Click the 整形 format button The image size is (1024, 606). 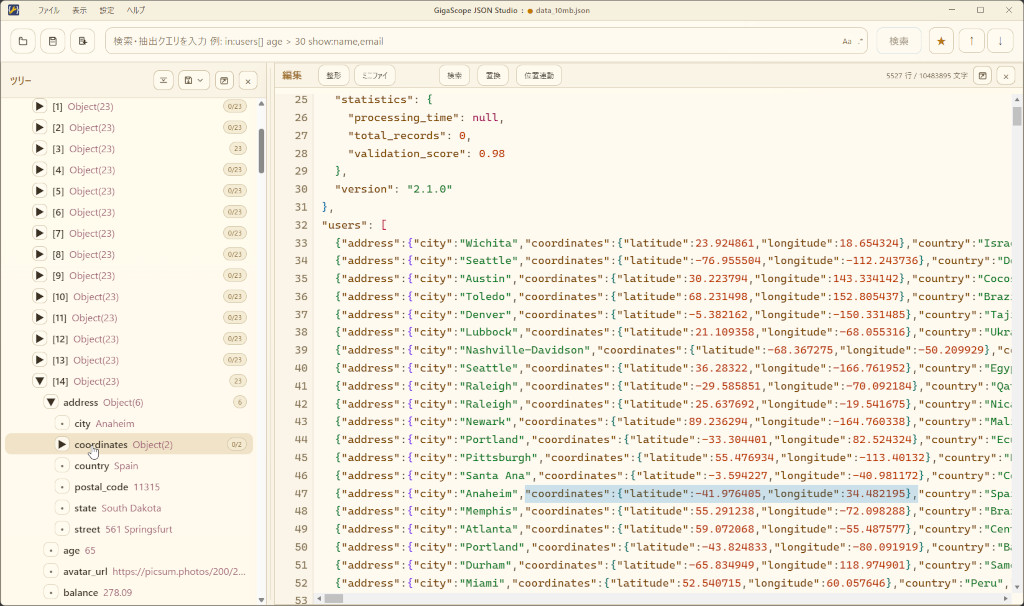334,76
